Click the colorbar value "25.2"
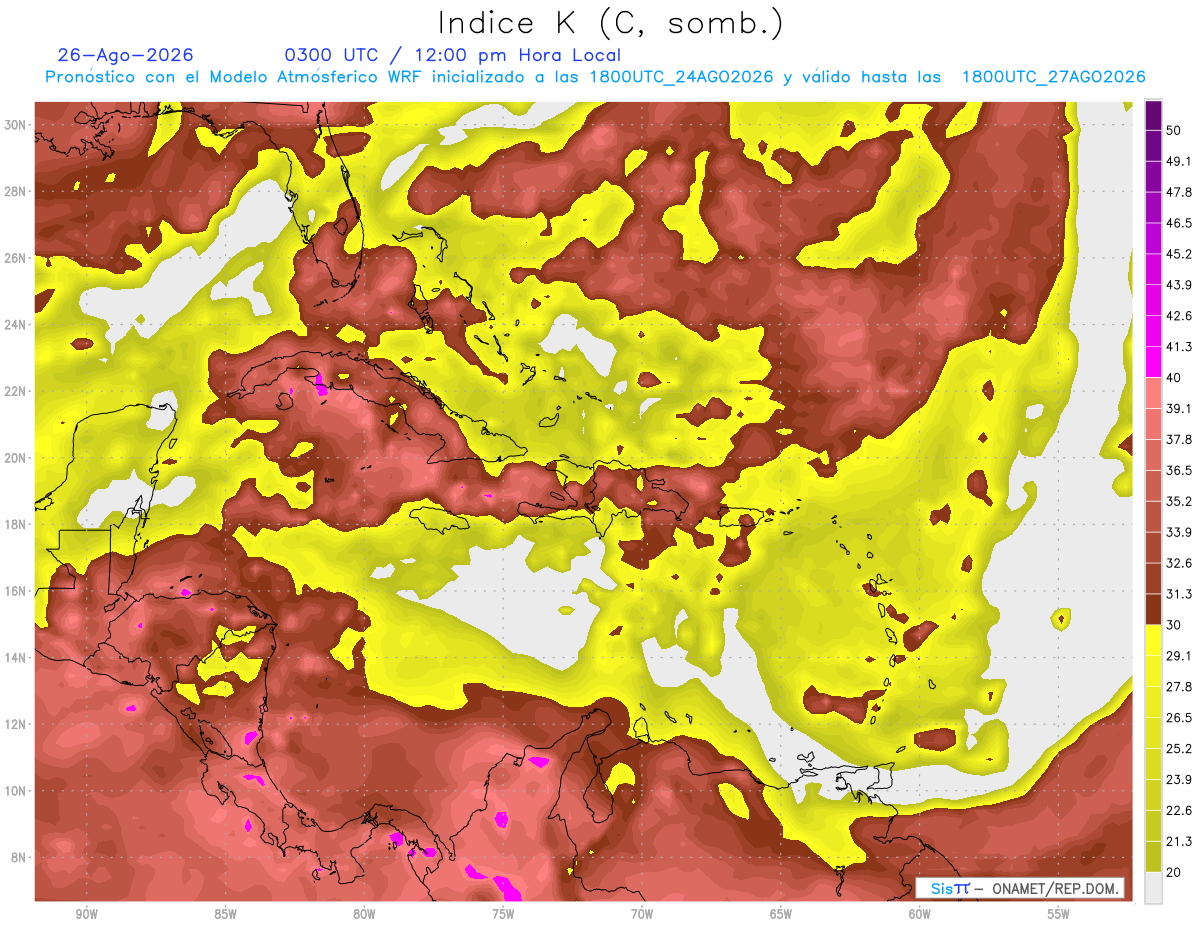Screen dimensions: 1200x927 click(1178, 749)
